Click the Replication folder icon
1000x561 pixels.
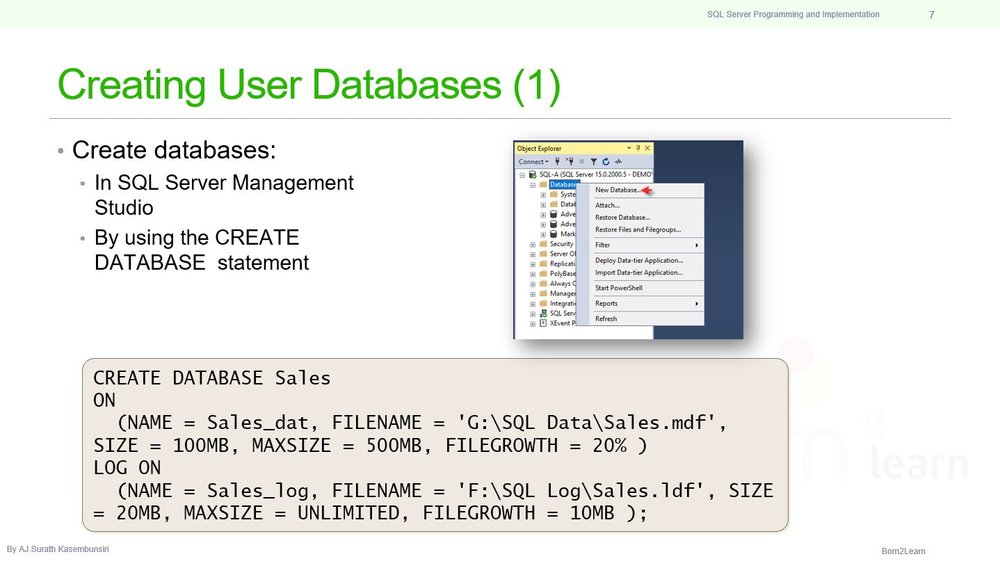[543, 264]
